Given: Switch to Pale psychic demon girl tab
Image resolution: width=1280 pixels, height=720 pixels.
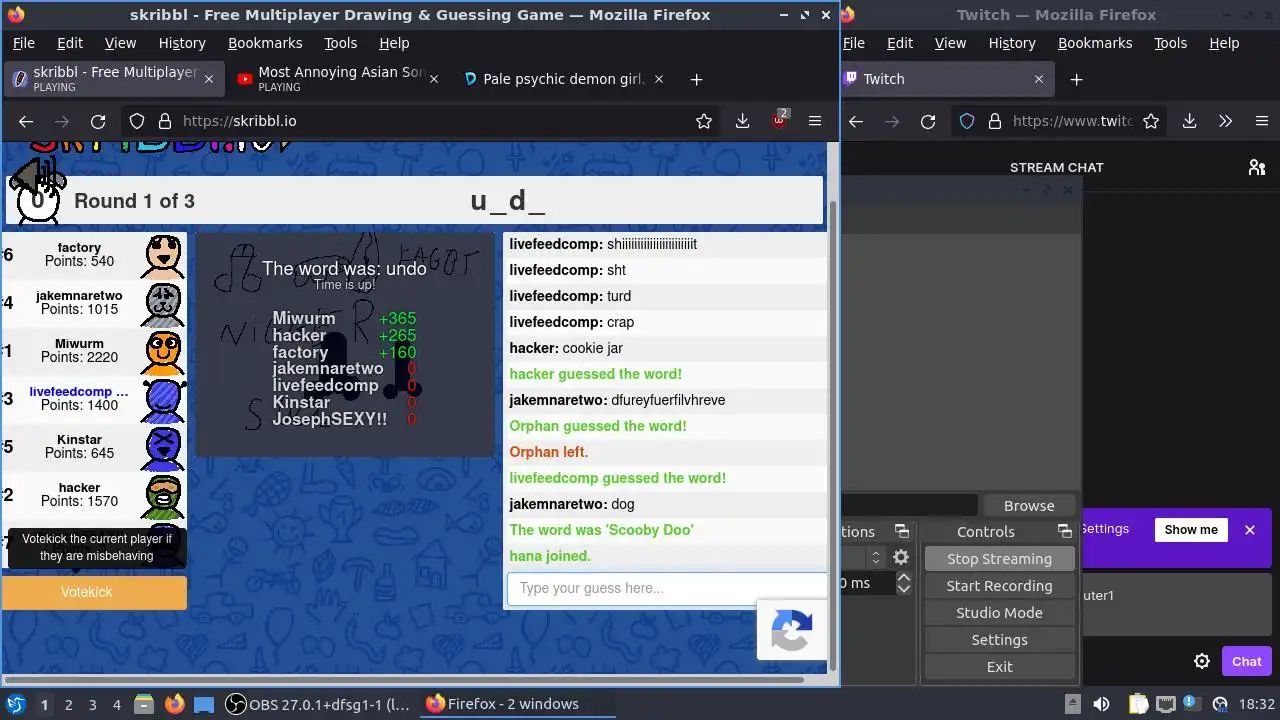Looking at the screenshot, I should pyautogui.click(x=564, y=79).
